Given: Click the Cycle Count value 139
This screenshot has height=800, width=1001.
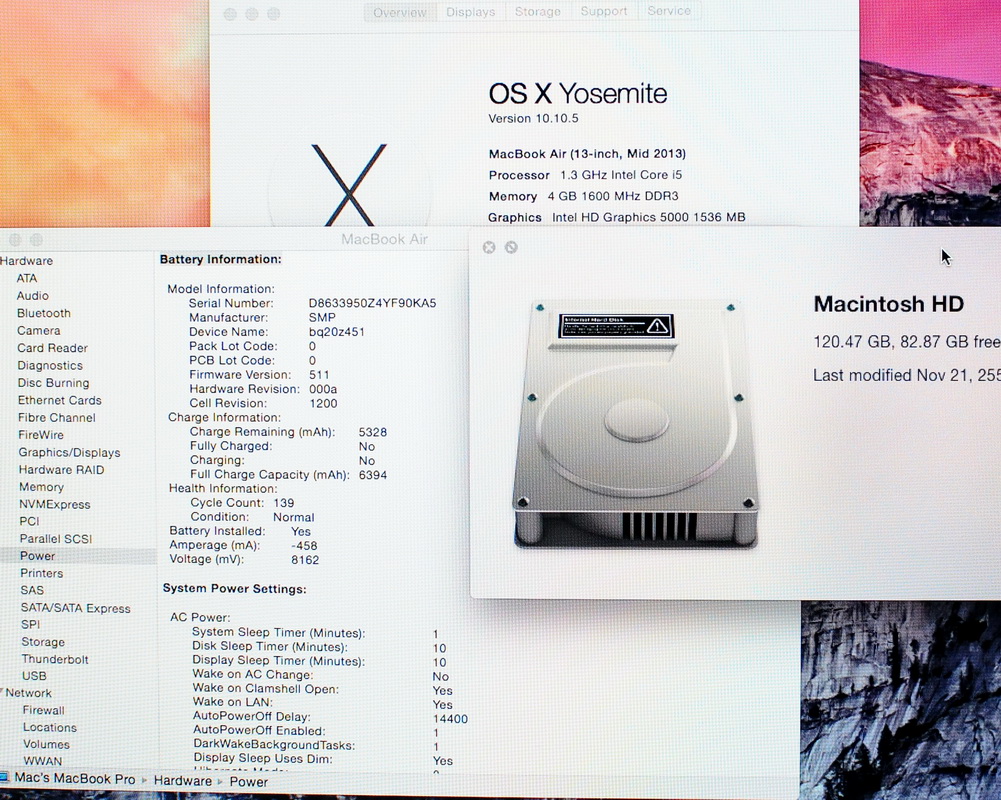Looking at the screenshot, I should 283,503.
